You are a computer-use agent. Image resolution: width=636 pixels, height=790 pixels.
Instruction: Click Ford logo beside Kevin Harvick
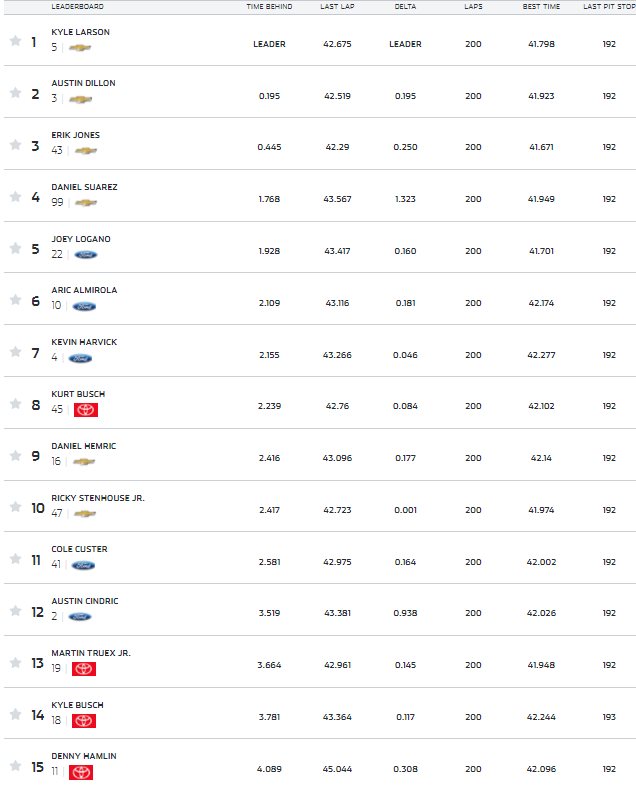pyautogui.click(x=81, y=359)
